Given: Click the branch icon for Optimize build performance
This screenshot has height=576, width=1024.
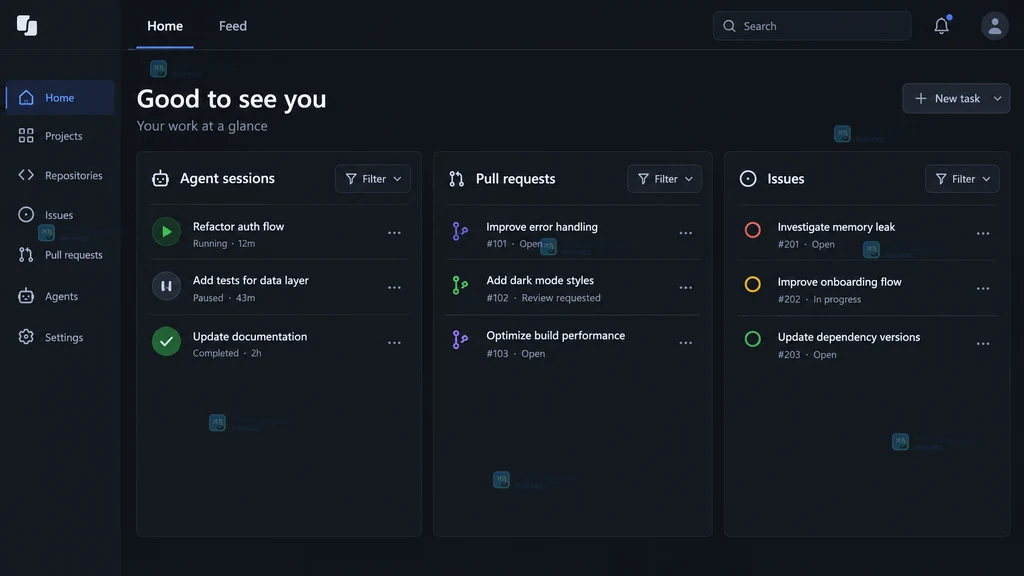Looking at the screenshot, I should point(460,340).
